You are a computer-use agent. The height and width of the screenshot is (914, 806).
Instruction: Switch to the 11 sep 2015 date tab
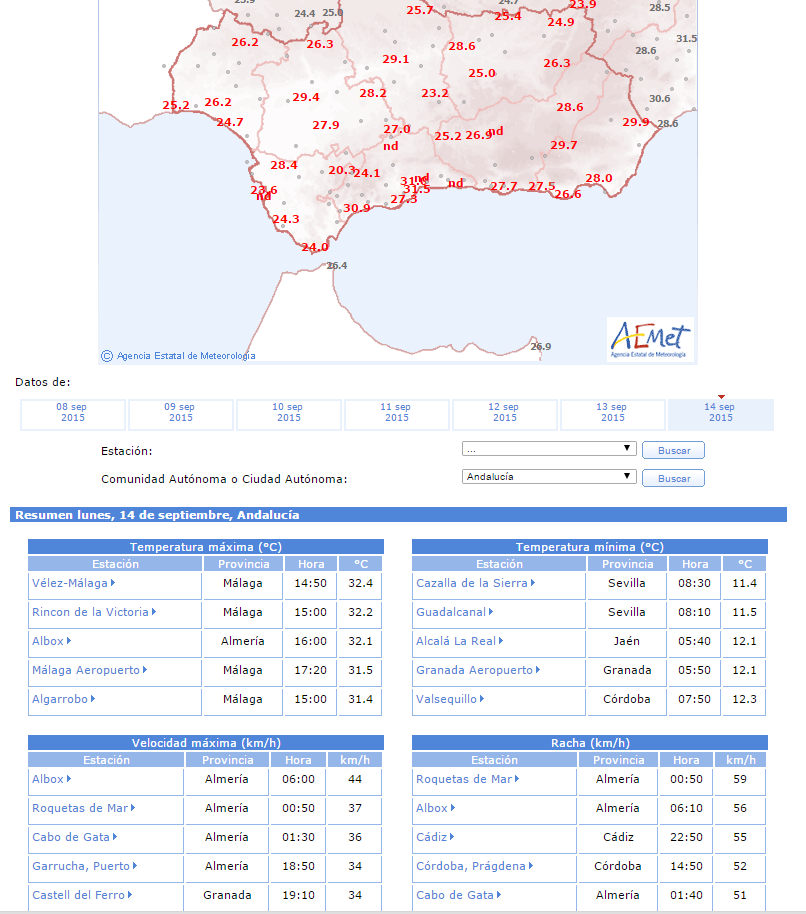(396, 414)
